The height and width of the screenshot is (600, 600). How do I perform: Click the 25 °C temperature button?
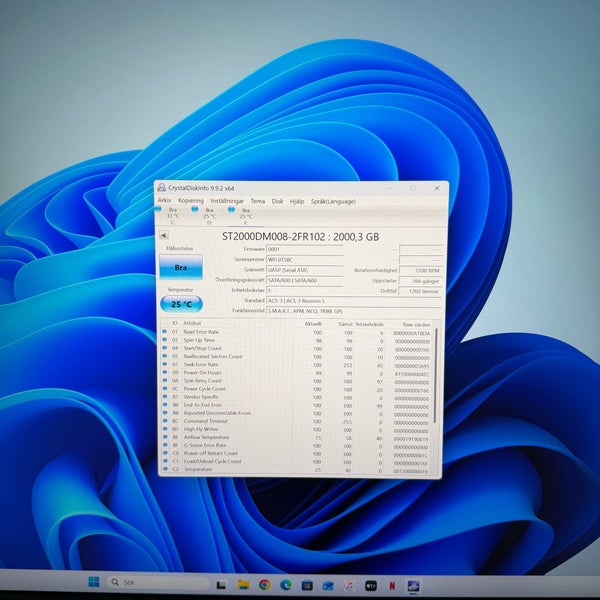(181, 304)
